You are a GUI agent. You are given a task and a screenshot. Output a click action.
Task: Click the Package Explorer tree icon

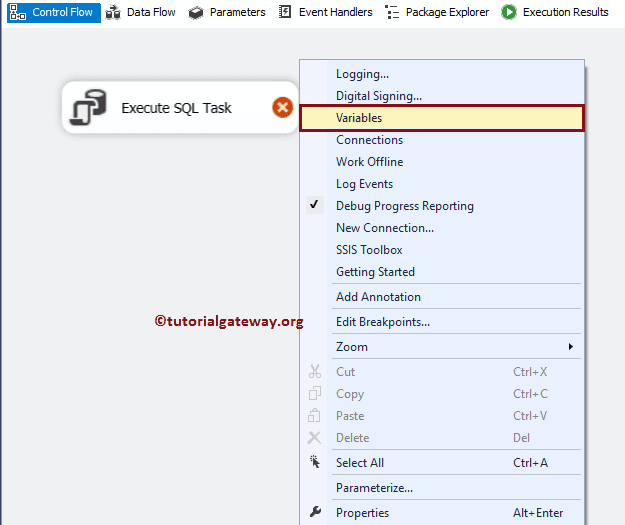[392, 12]
